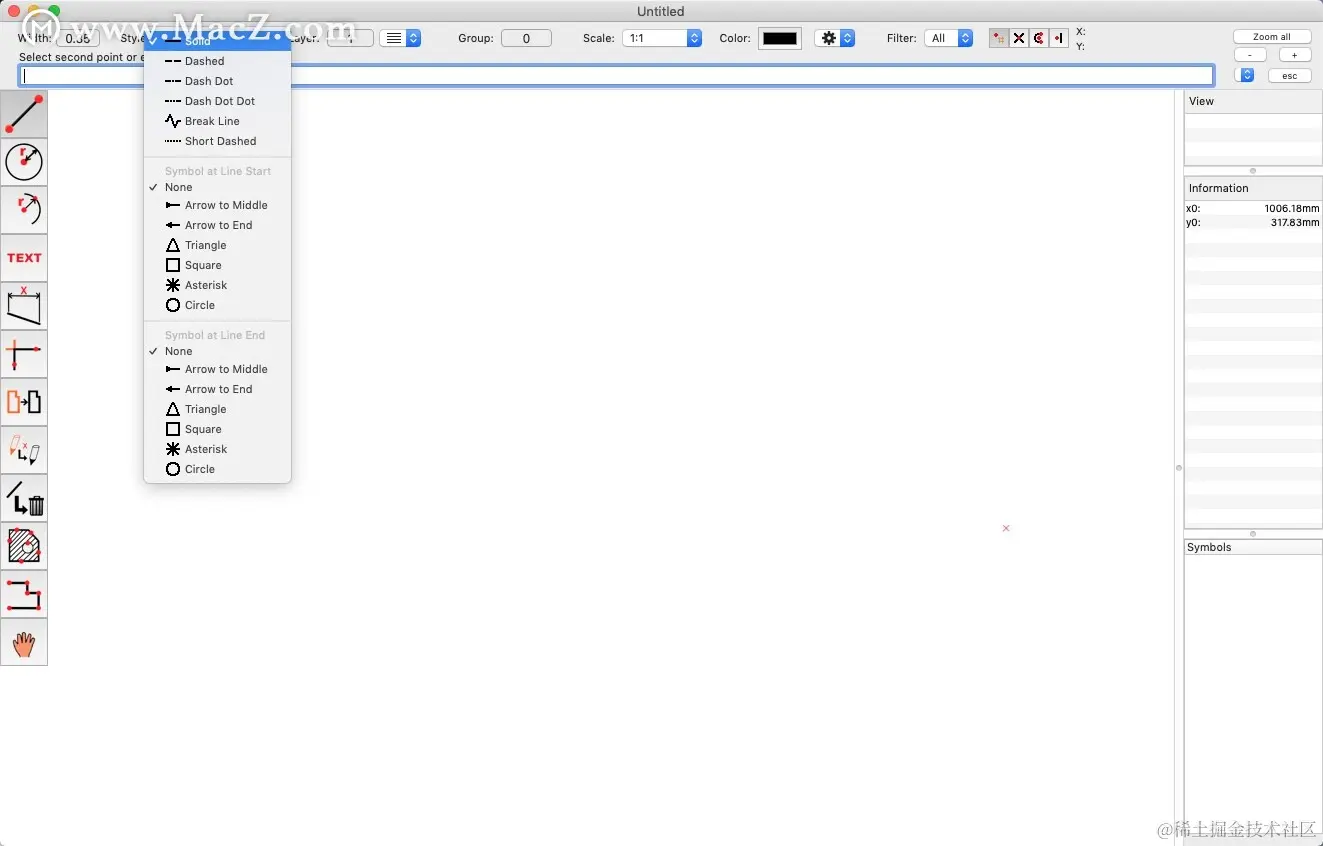This screenshot has width=1323, height=846.
Task: Select Square under Symbol at Line End
Action: [x=217, y=429]
